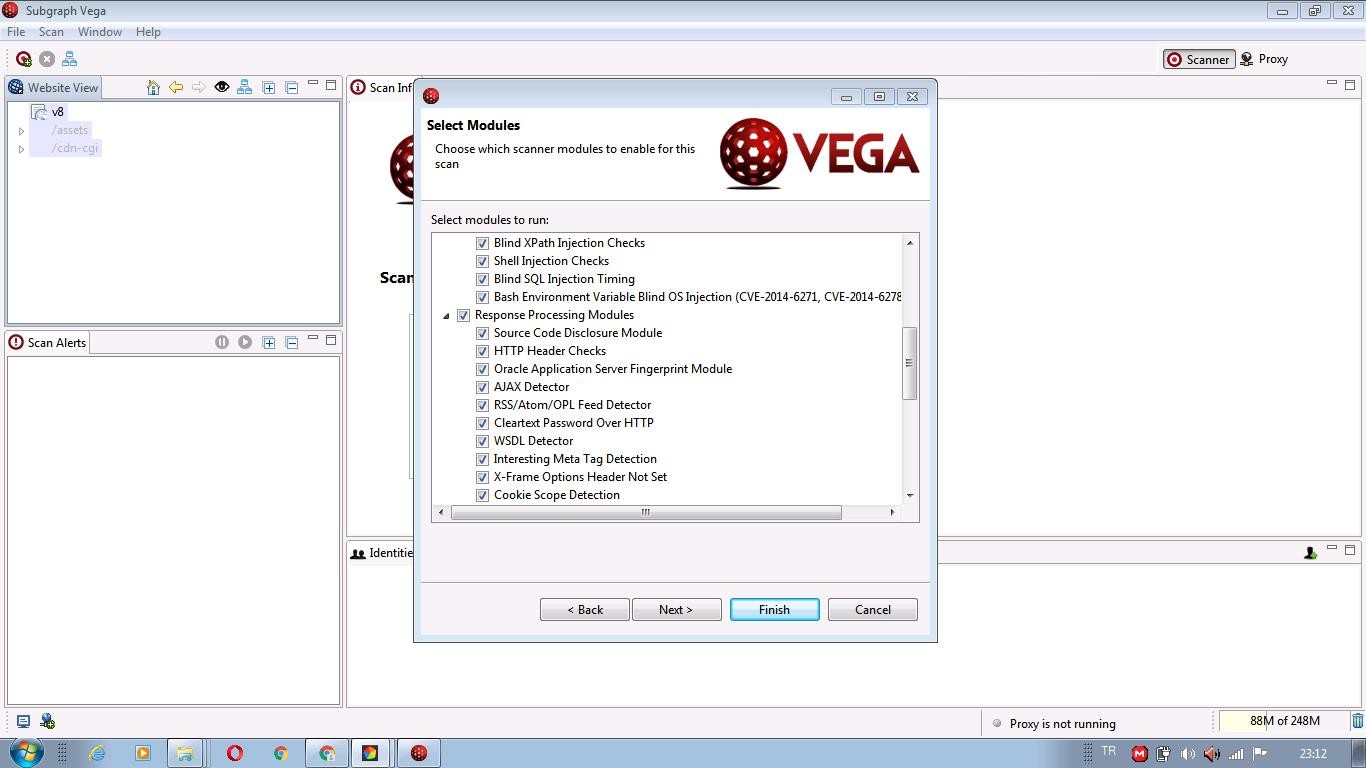This screenshot has height=768, width=1366.
Task: Click the hierarchy layout icon in Website View
Action: coord(244,88)
